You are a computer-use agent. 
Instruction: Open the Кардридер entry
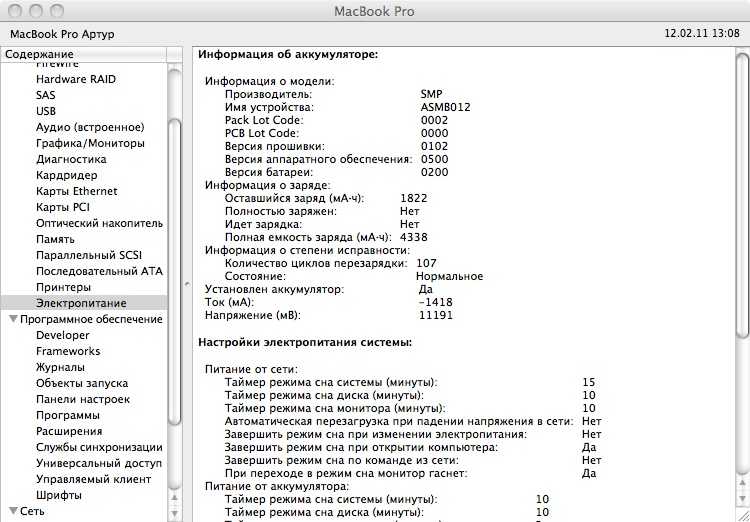click(66, 175)
